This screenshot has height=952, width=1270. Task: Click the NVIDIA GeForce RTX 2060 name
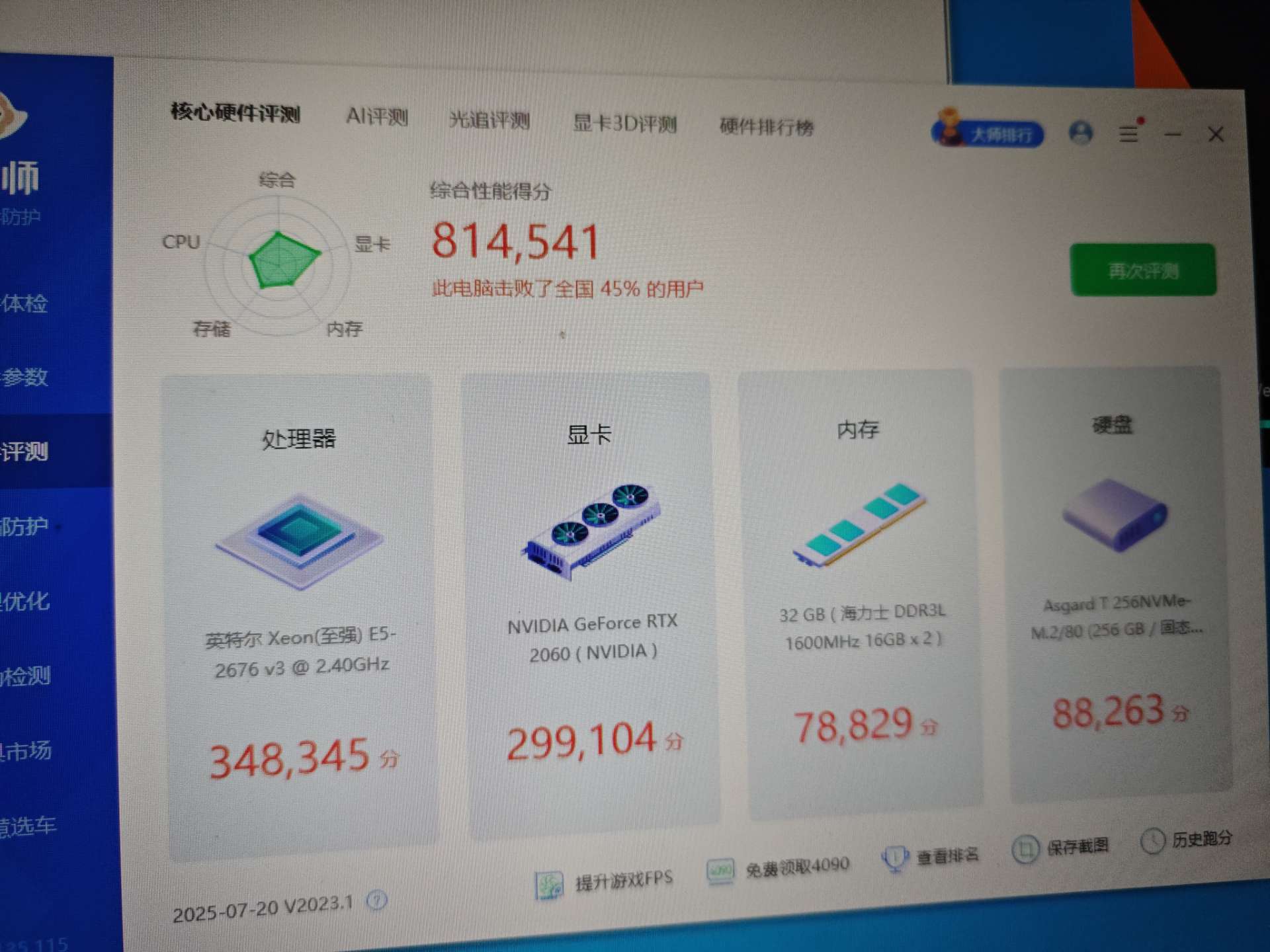593,638
